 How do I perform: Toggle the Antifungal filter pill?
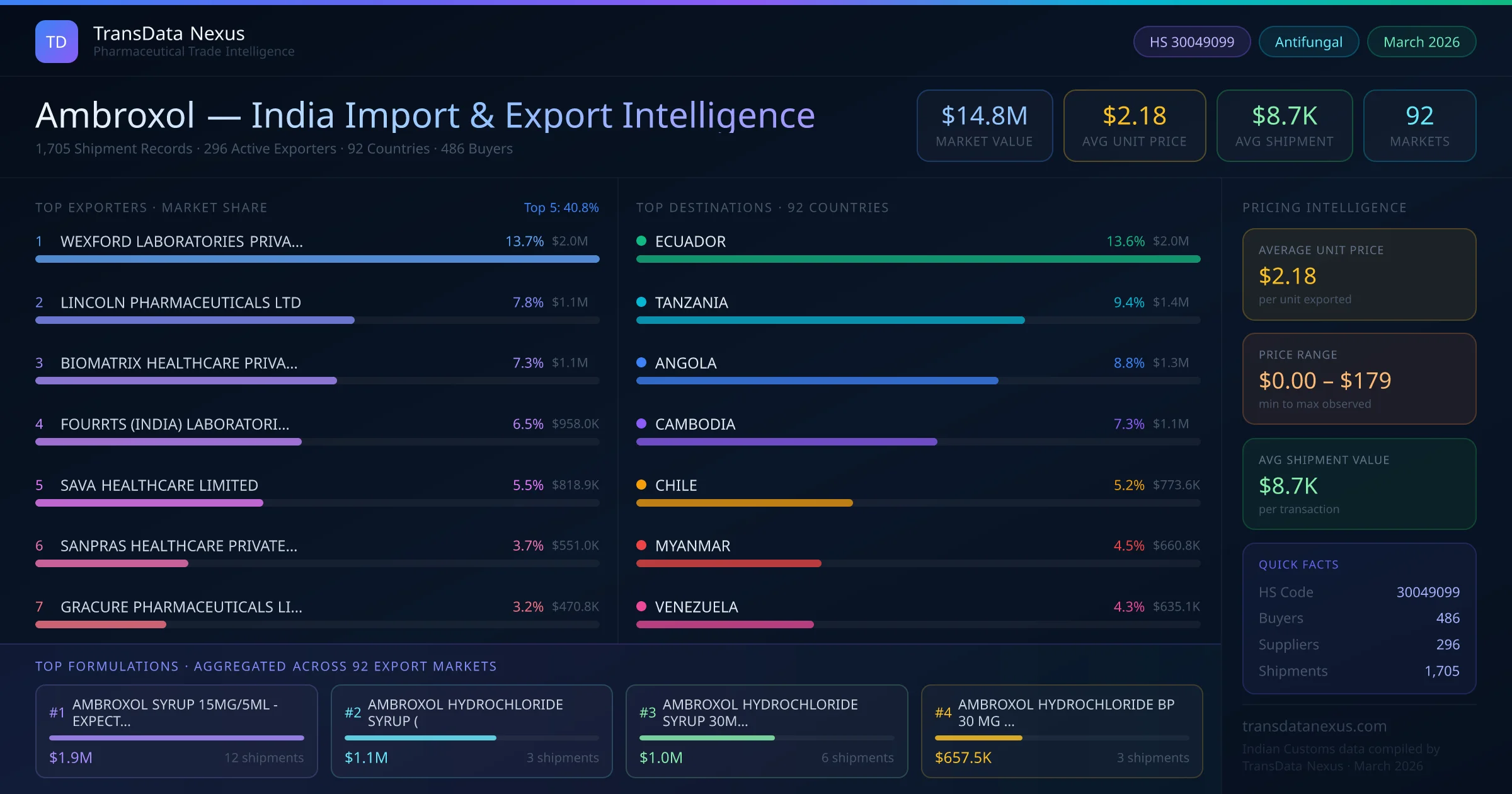(x=1308, y=42)
